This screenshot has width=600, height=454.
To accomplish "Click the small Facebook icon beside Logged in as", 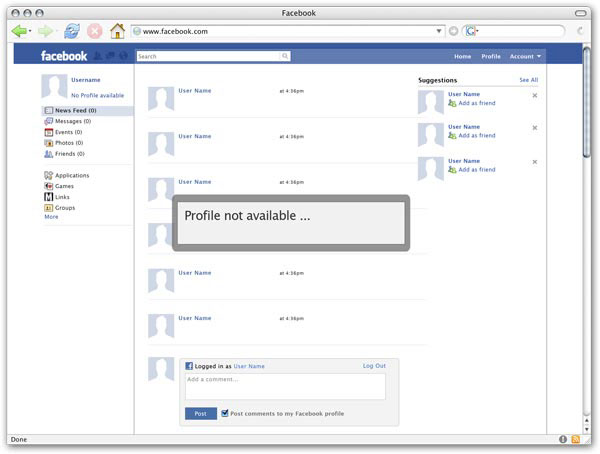I will [x=189, y=366].
